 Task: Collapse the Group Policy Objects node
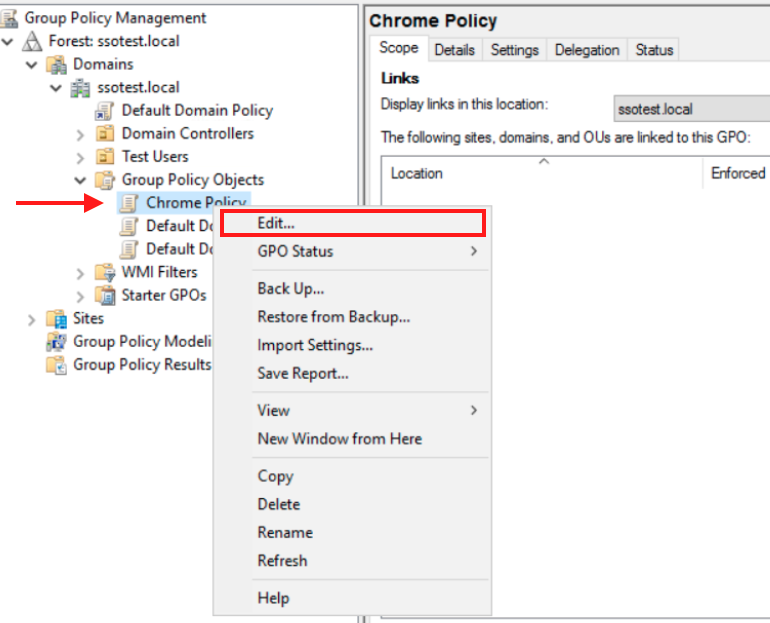pyautogui.click(x=80, y=180)
